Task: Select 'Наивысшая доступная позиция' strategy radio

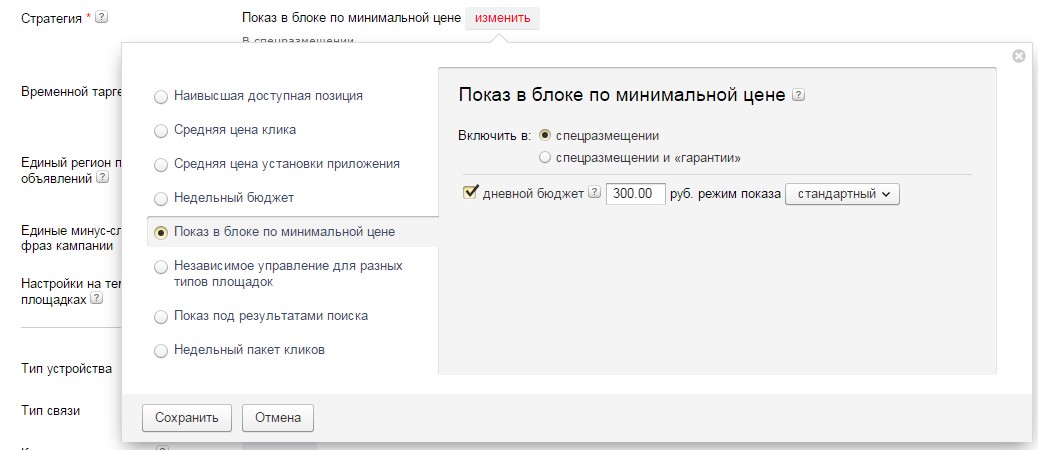Action: click(161, 97)
